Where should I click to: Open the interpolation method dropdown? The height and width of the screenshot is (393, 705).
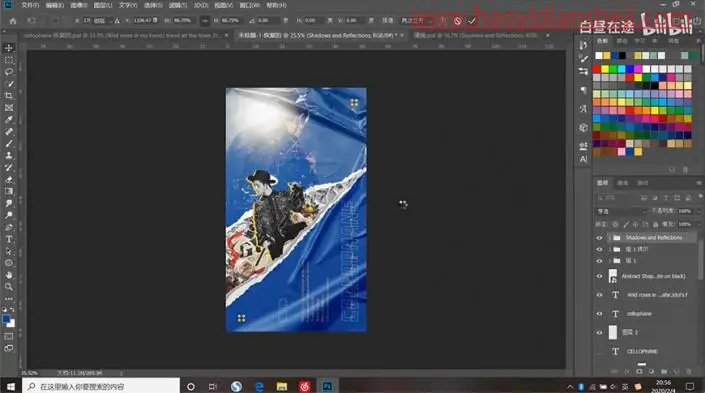pos(416,21)
